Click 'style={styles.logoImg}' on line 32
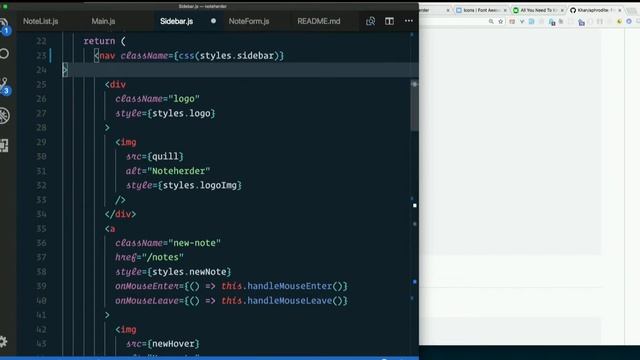 click(x=184, y=185)
